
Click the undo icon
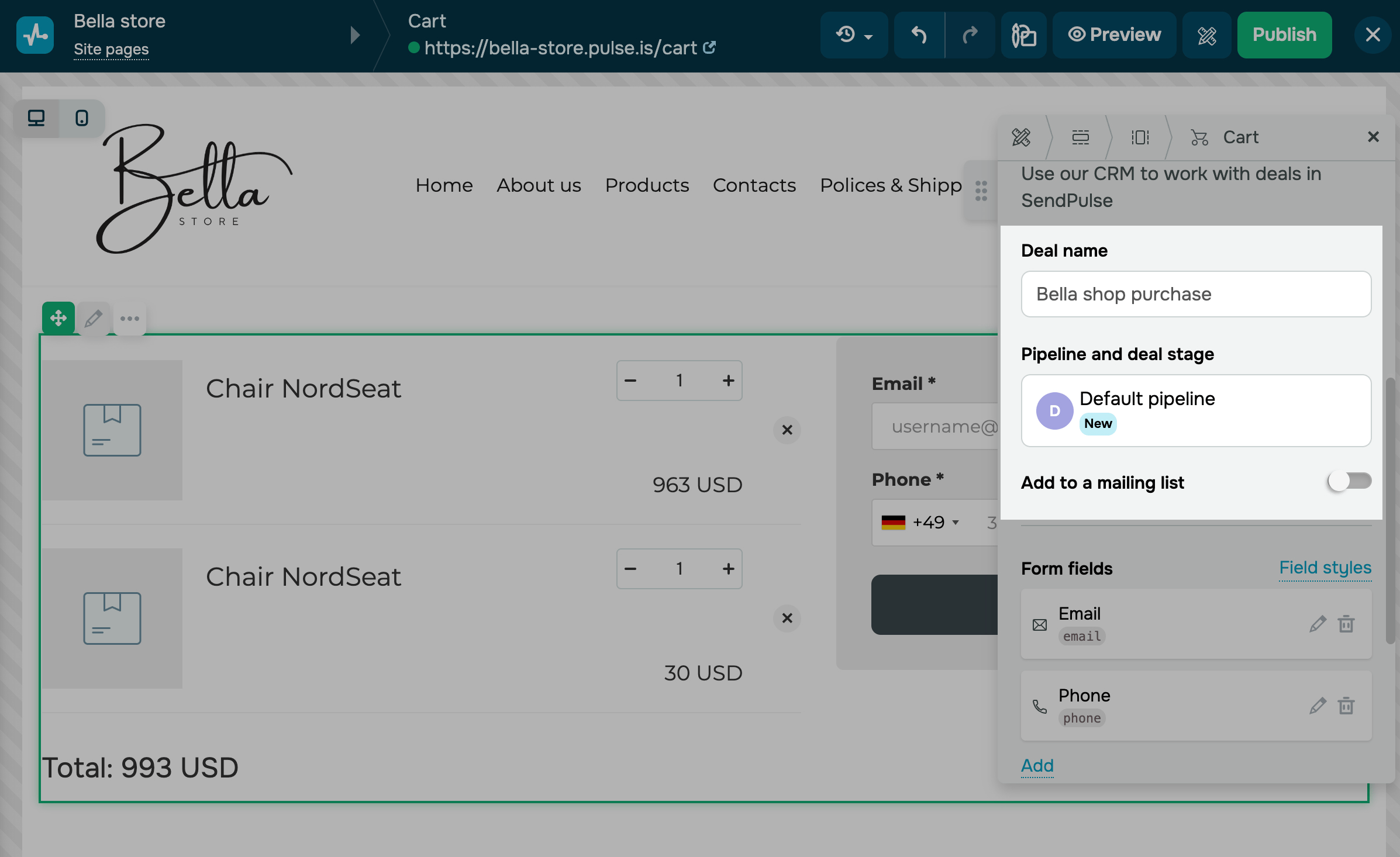click(918, 35)
